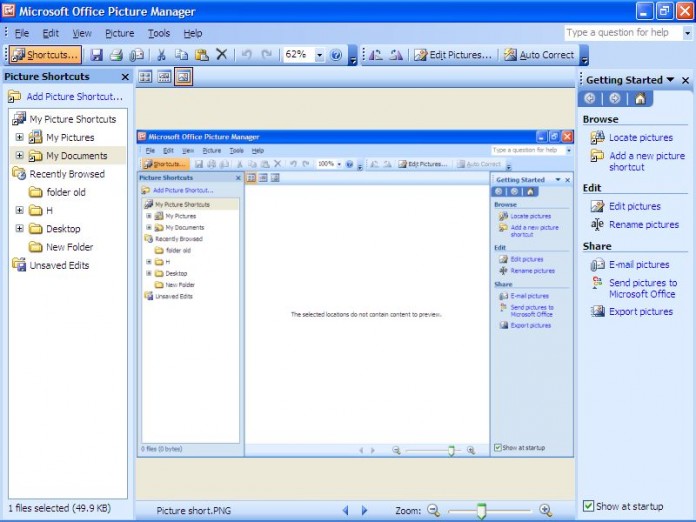The height and width of the screenshot is (522, 696).
Task: Click the Copy toolbar icon
Action: 181,55
